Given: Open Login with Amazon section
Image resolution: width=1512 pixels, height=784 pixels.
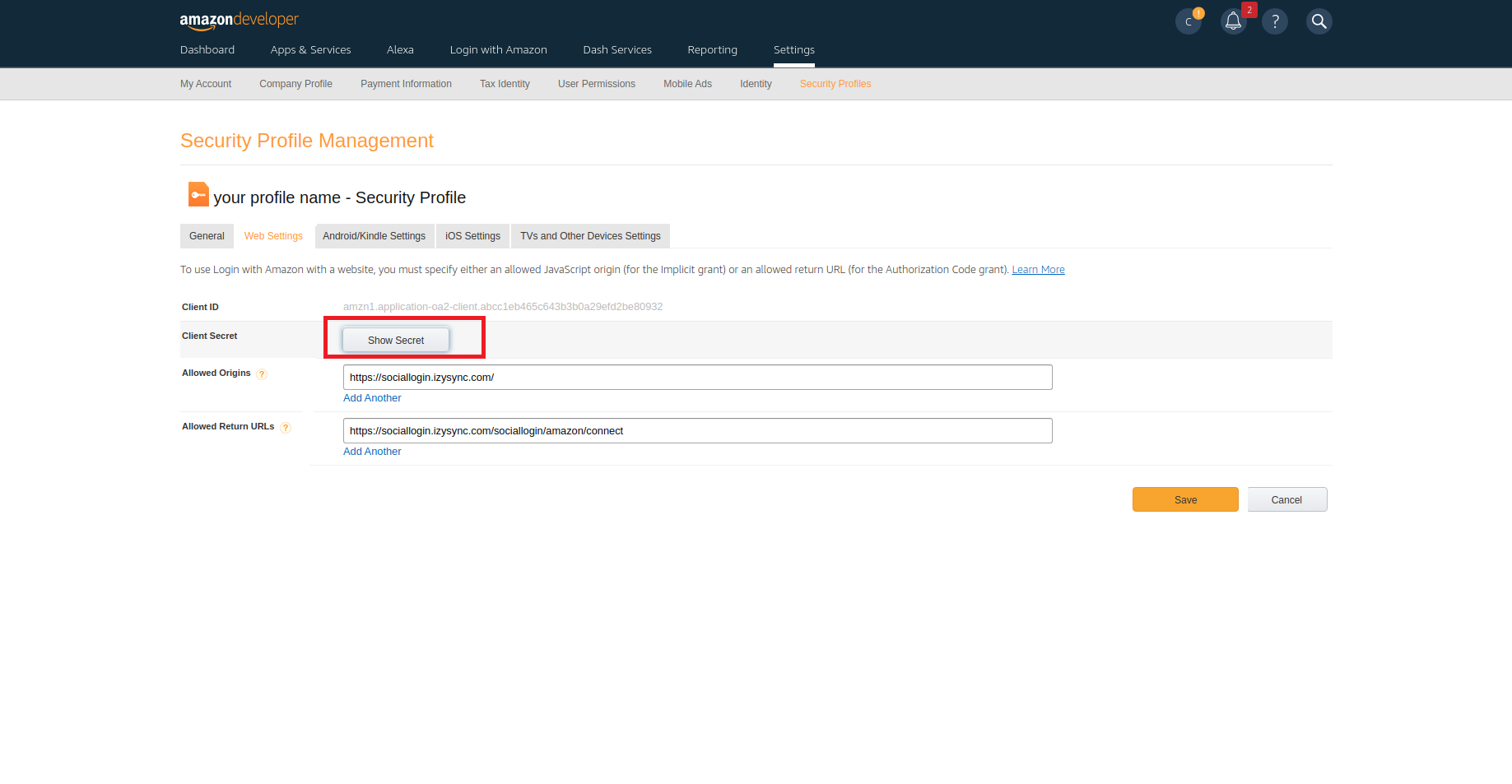Looking at the screenshot, I should [x=498, y=50].
